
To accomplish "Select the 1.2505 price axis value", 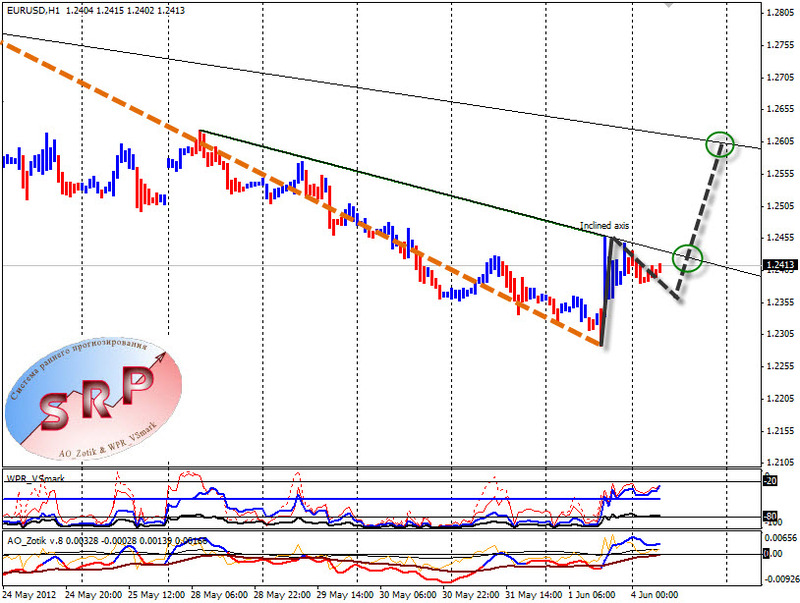I will coord(781,206).
